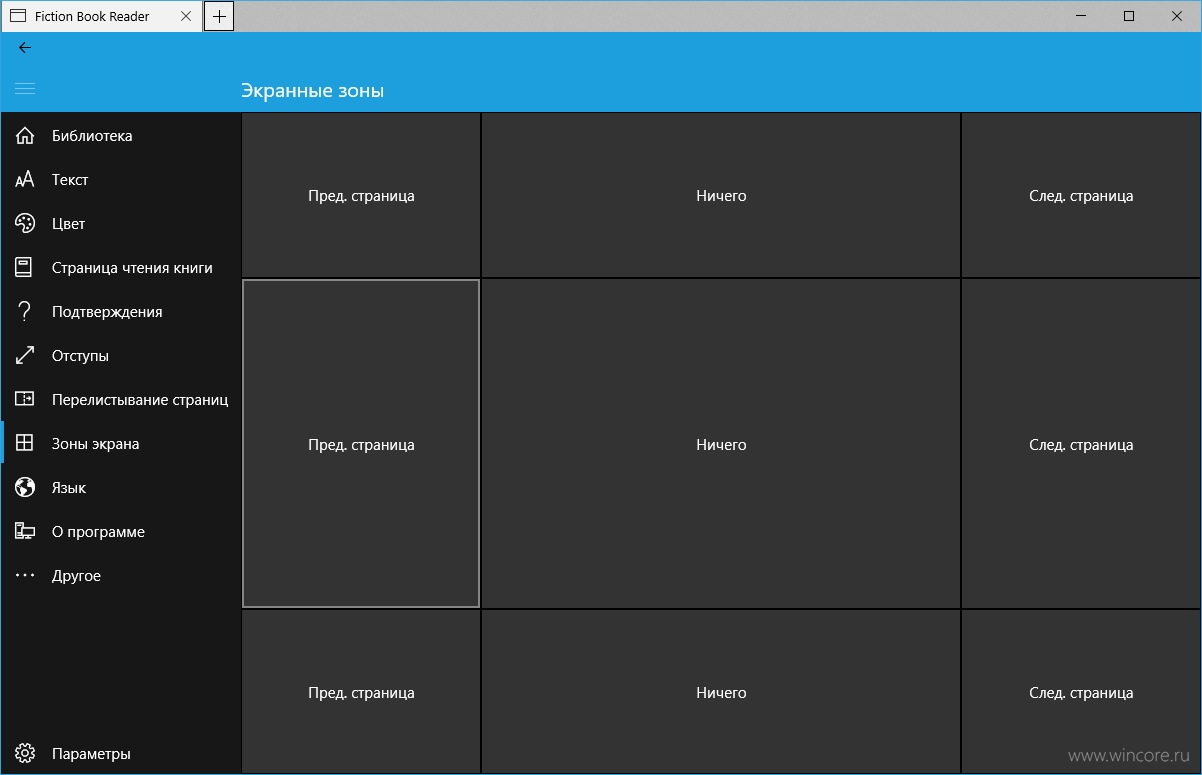Screen dimensions: 1202x775
Task: Toggle the hamburger menu icon
Action: click(25, 89)
